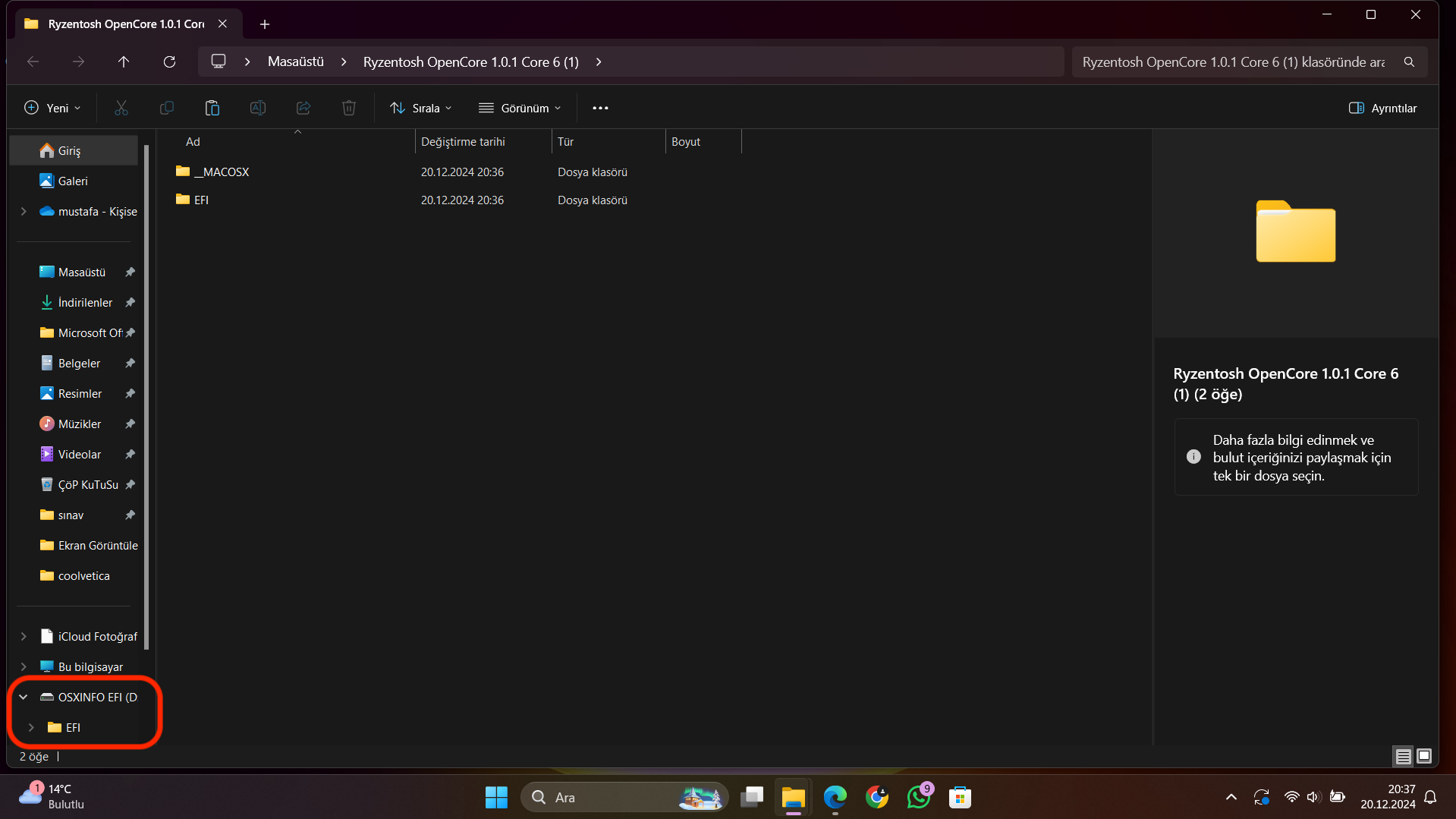Open the Sırala sort dropdown
This screenshot has width=1456, height=819.
[421, 108]
